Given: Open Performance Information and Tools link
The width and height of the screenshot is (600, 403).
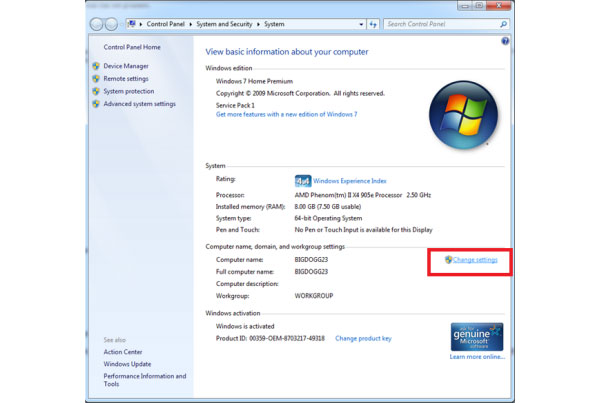Looking at the screenshot, I should 145,380.
